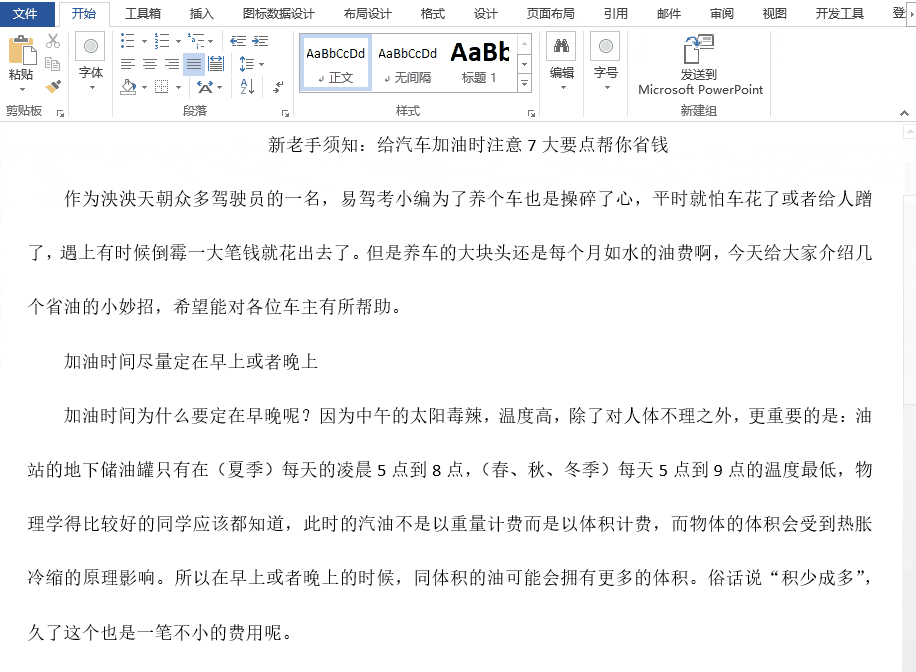
Task: Decrease paragraph indent
Action: click(238, 40)
